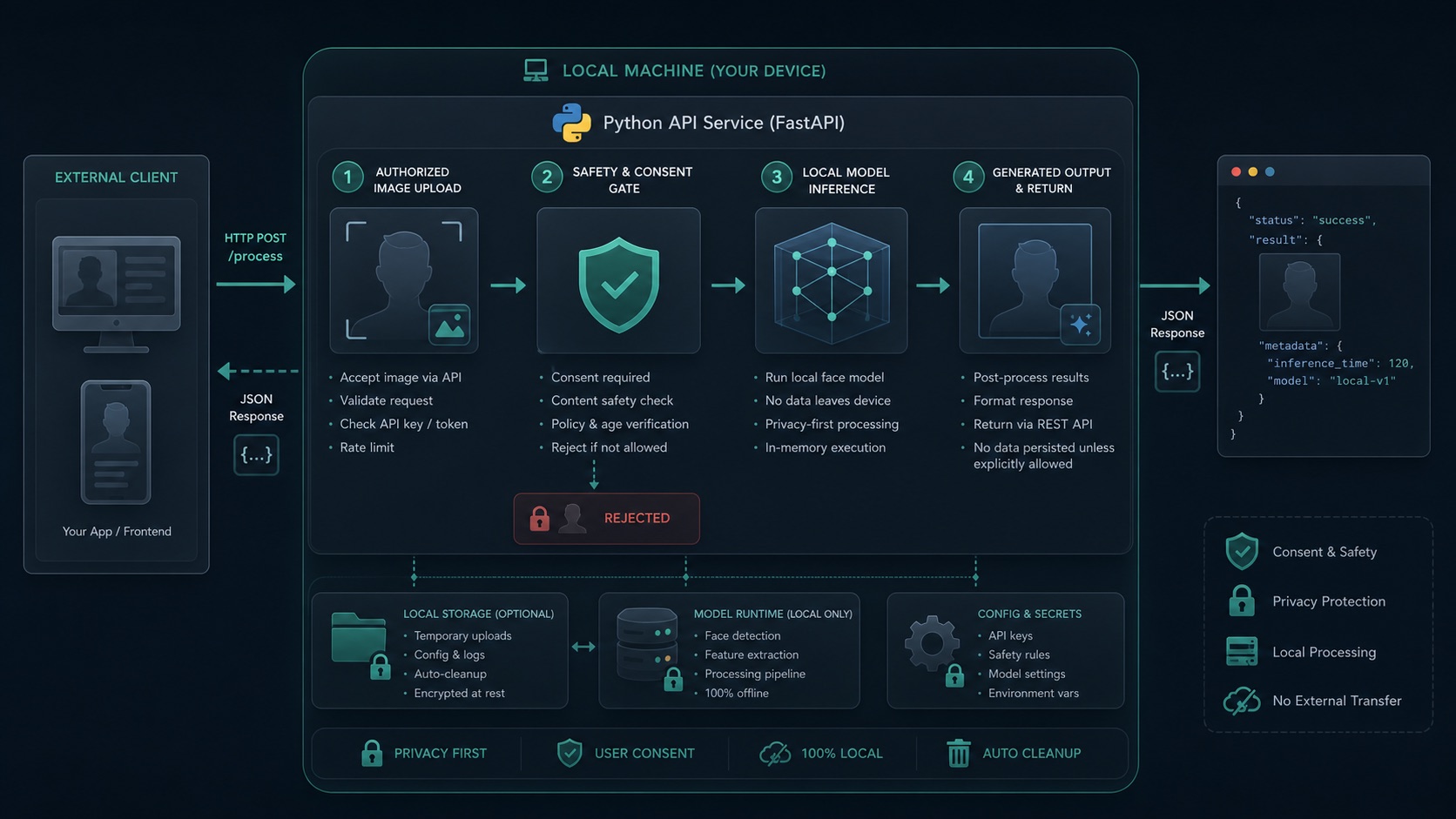
Task: Click "Safety rules" in Config & Secrets
Action: pyautogui.click(x=1019, y=655)
